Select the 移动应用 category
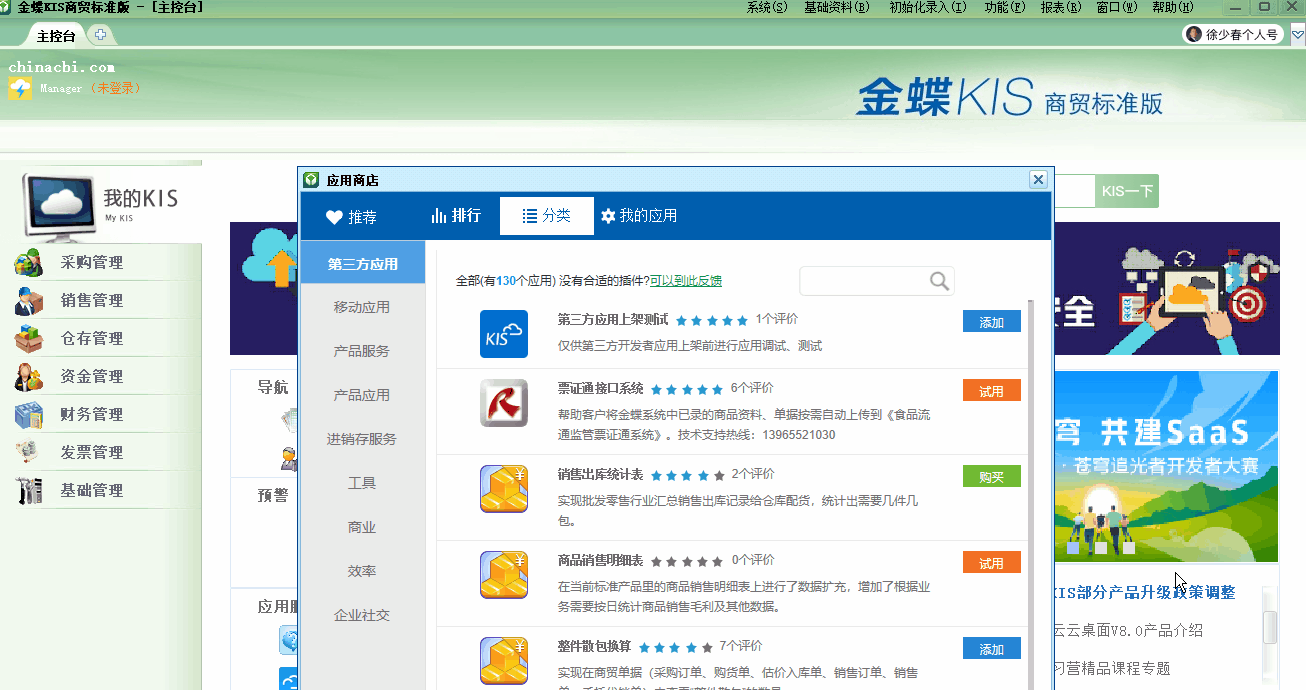The height and width of the screenshot is (690, 1306). point(361,306)
